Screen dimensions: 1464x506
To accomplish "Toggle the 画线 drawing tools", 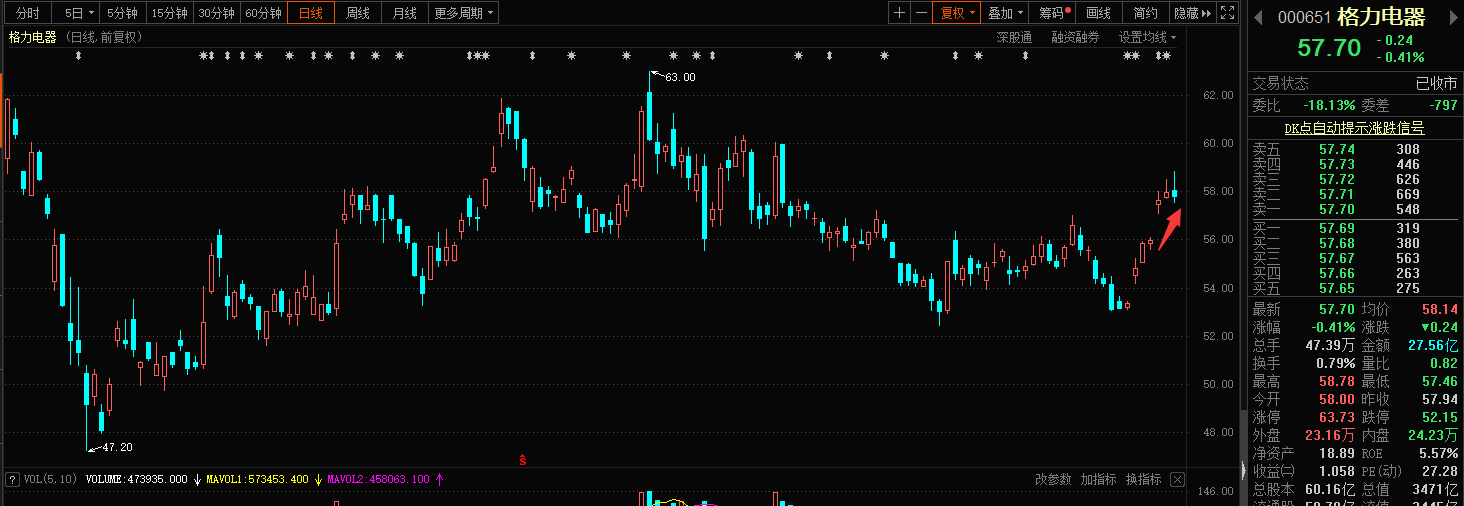I will point(1098,13).
